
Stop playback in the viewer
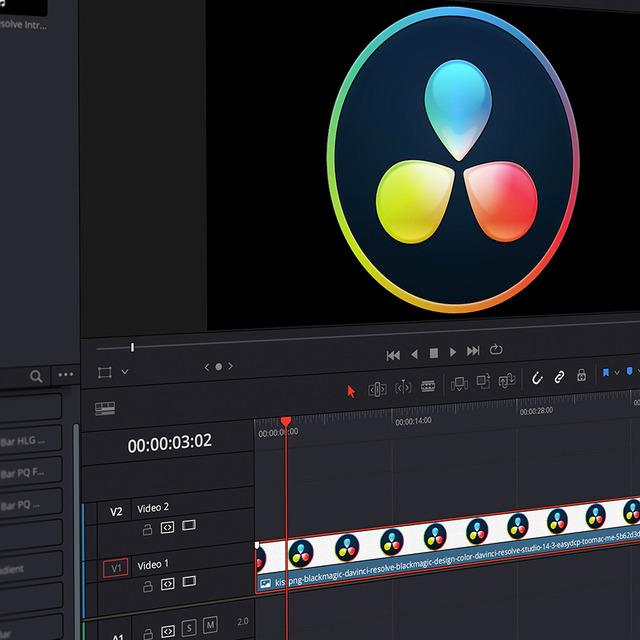pyautogui.click(x=434, y=353)
